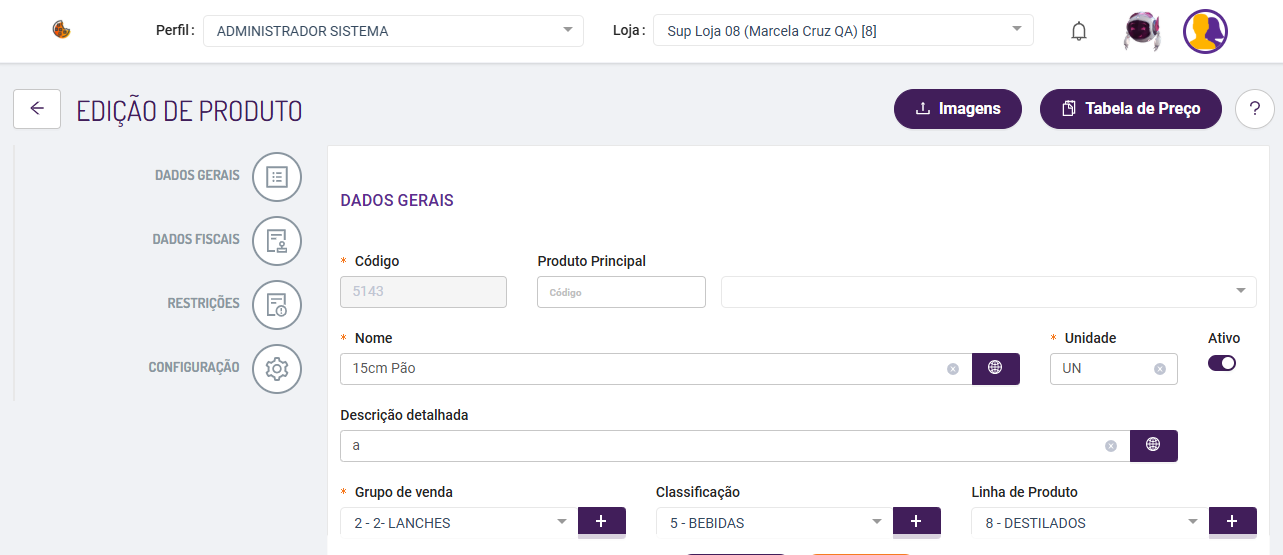
Task: Click the purple user profile avatar
Action: (x=1206, y=31)
